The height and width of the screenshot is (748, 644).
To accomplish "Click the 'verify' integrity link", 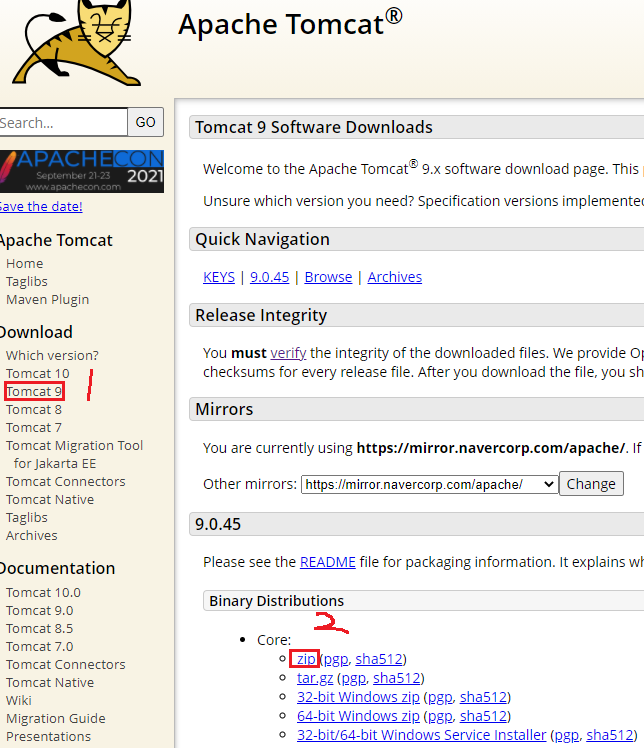I will pyautogui.click(x=288, y=353).
